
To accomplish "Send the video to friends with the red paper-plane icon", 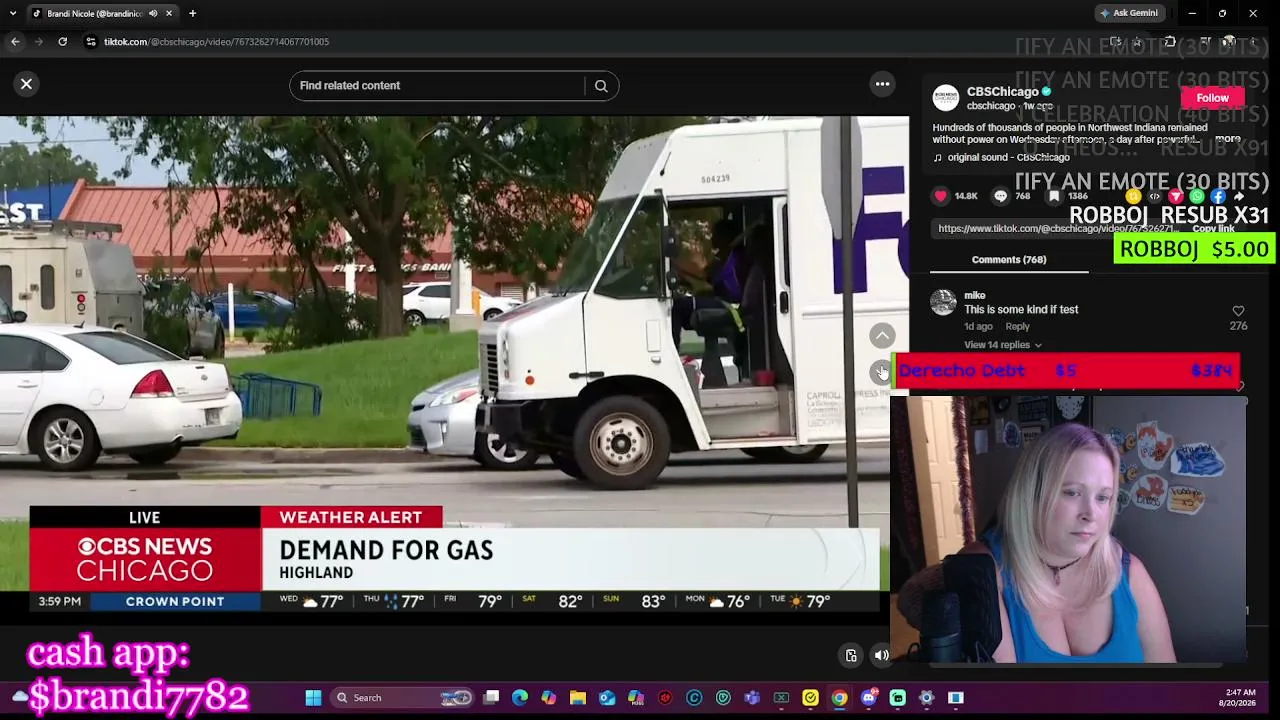I will point(1175,196).
